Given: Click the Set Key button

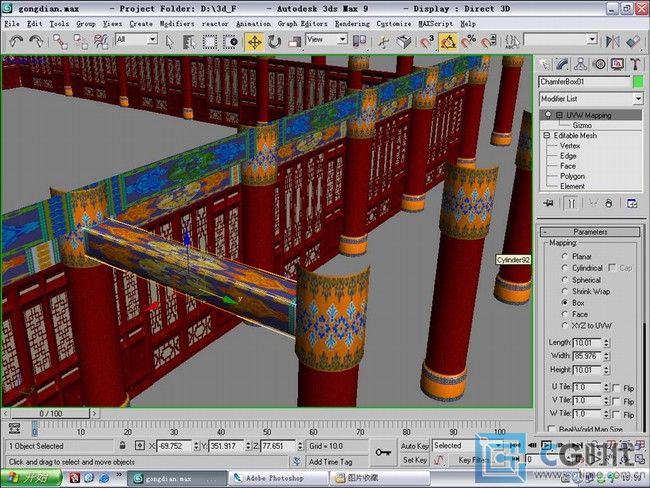Looking at the screenshot, I should tap(414, 460).
